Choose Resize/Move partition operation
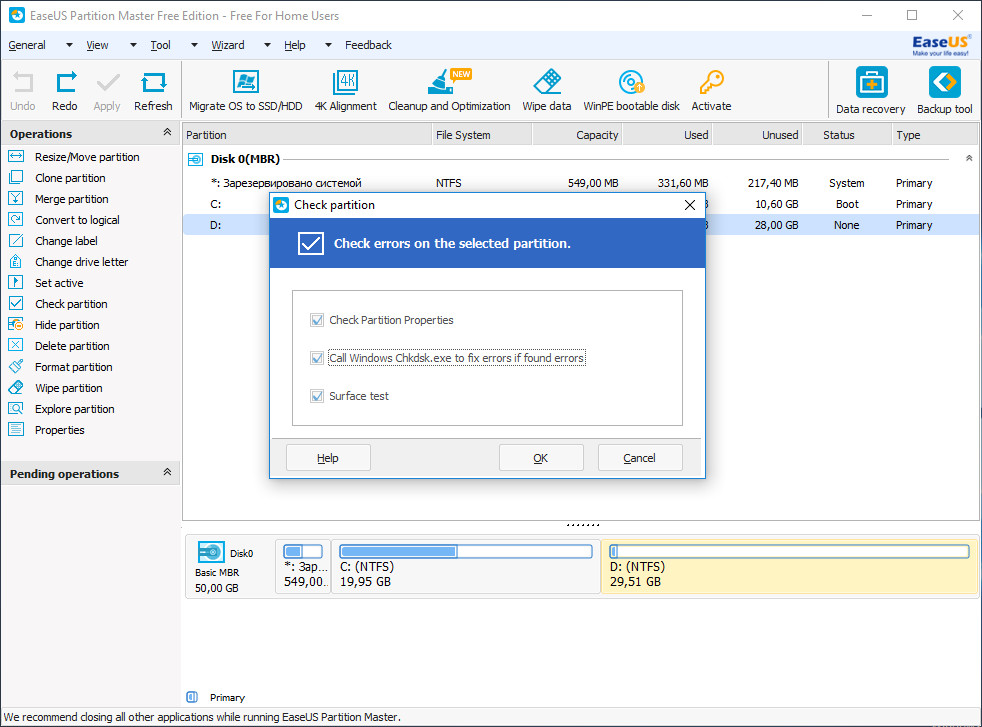Image resolution: width=982 pixels, height=727 pixels. [87, 157]
